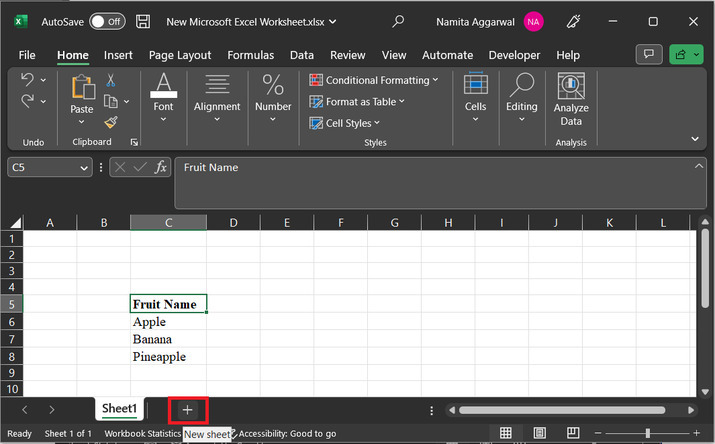Expand the Redo history dropdown arrow
The image size is (715, 444).
[x=43, y=101]
